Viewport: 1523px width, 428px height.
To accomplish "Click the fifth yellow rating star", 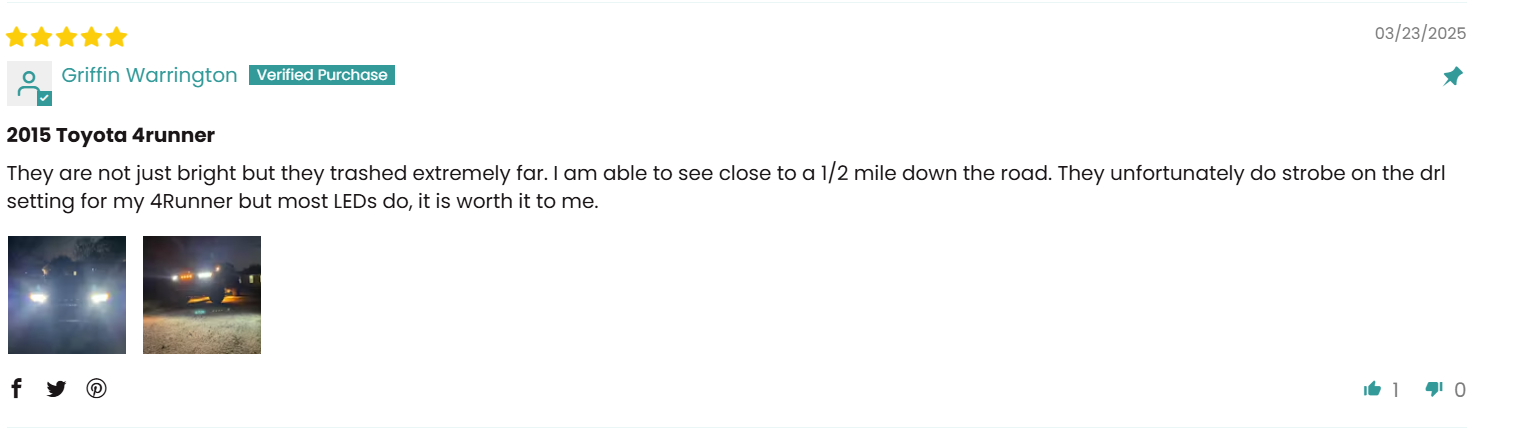I will [117, 37].
